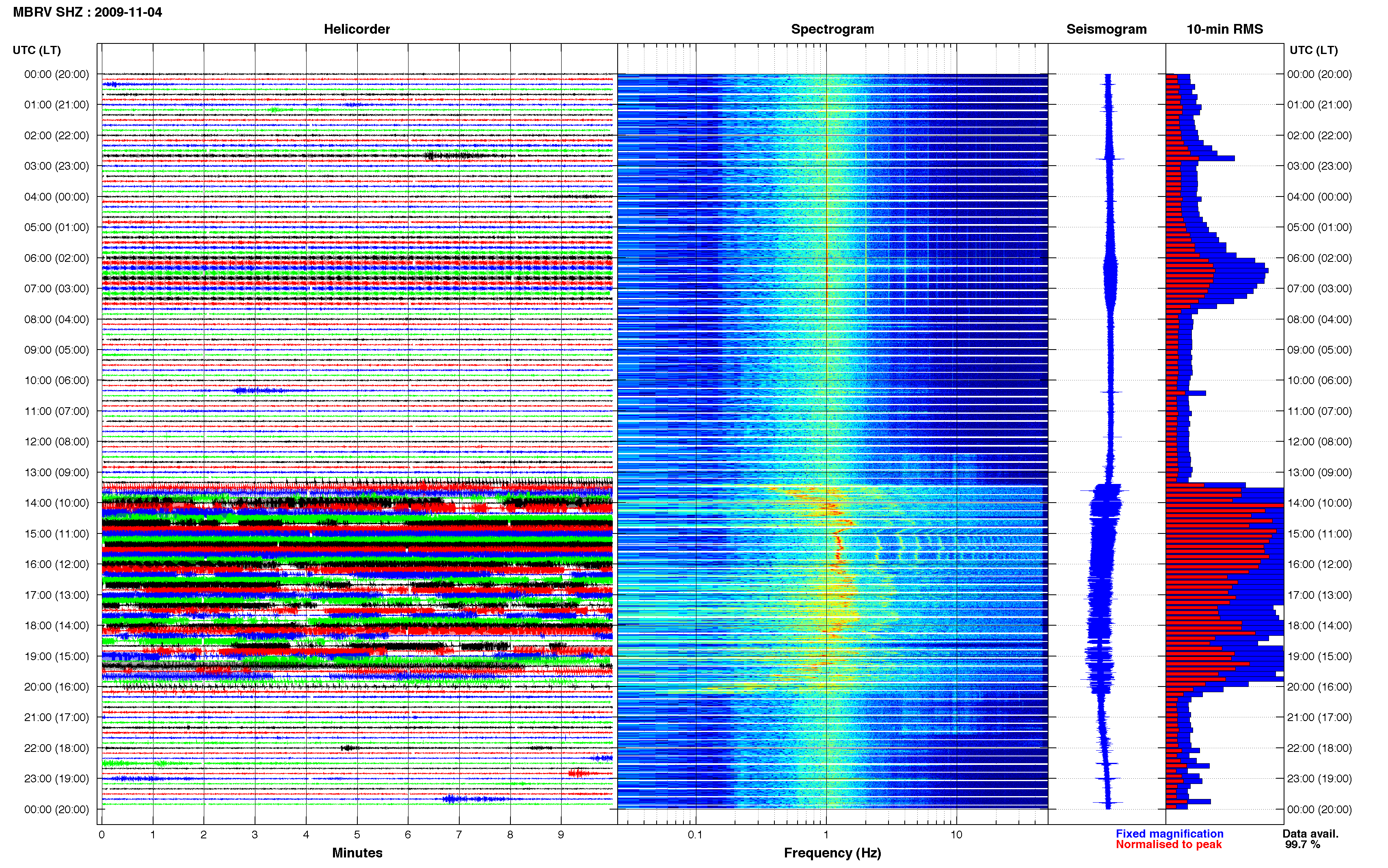
Task: Click '01:00 (21:00)' on the RMS time axis
Action: tap(1319, 104)
